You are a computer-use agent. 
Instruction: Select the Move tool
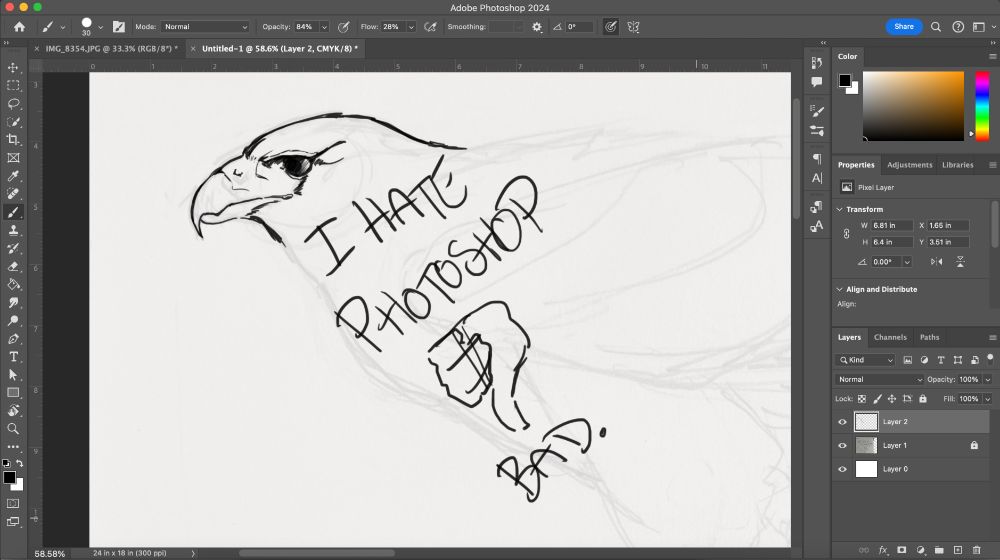point(14,68)
